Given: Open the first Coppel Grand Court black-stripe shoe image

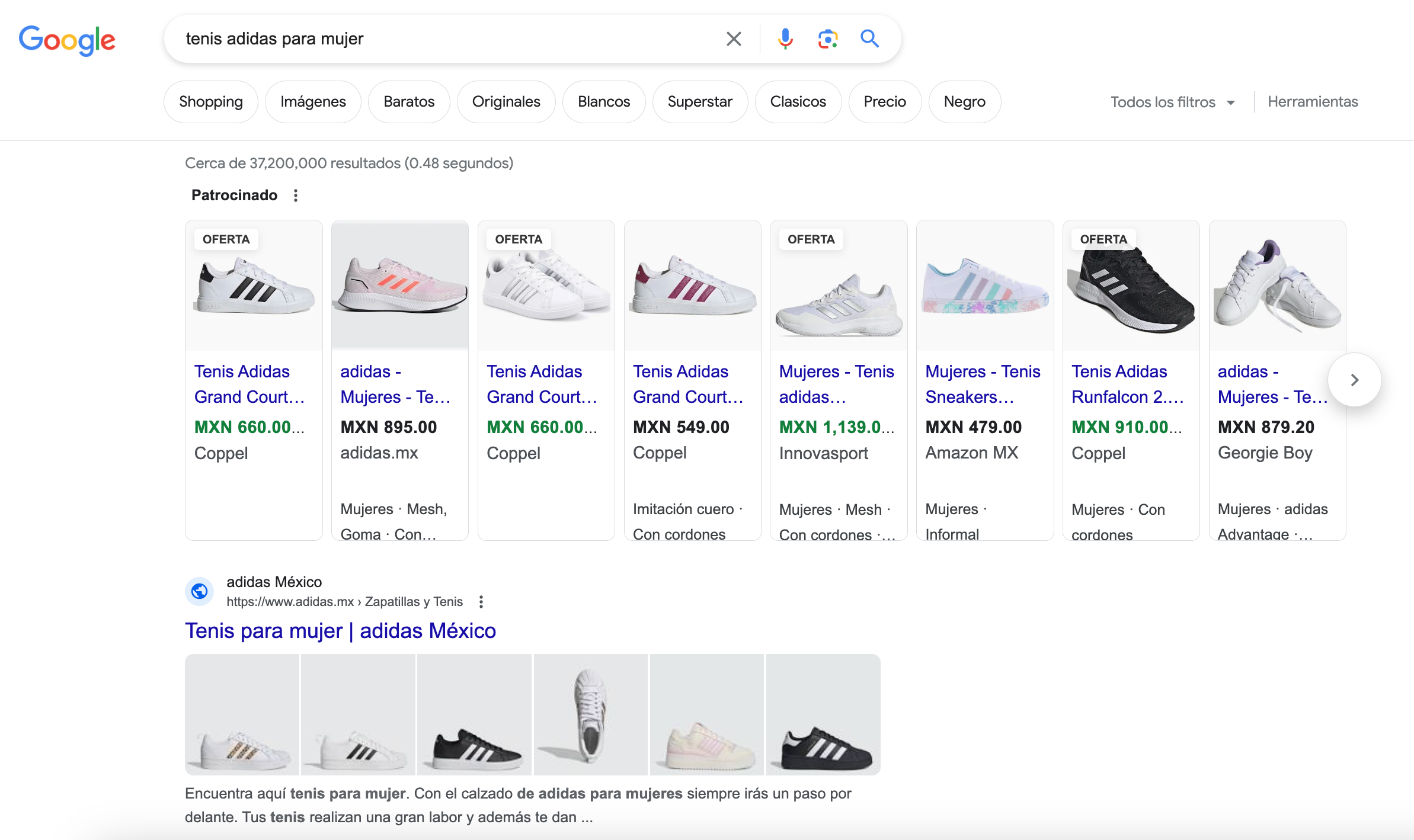Looking at the screenshot, I should pyautogui.click(x=254, y=286).
